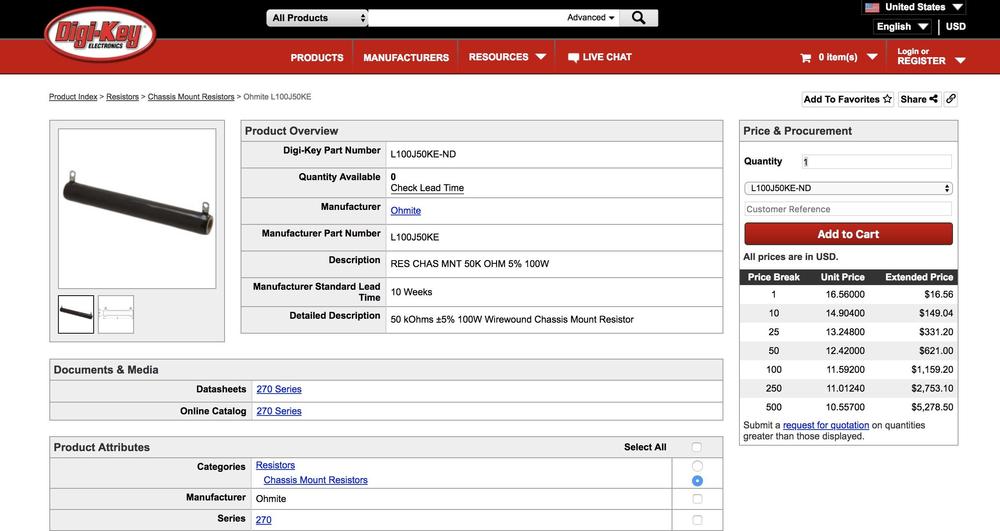Open the Ohmite manufacturer link

point(406,210)
